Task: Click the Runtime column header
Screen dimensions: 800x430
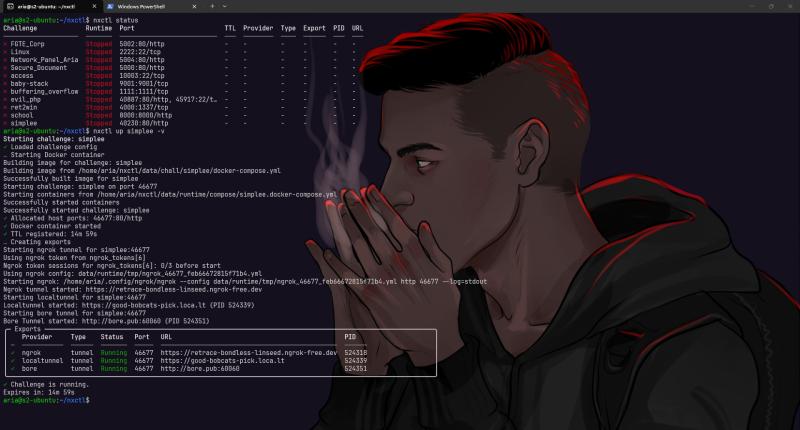Action: [x=98, y=28]
